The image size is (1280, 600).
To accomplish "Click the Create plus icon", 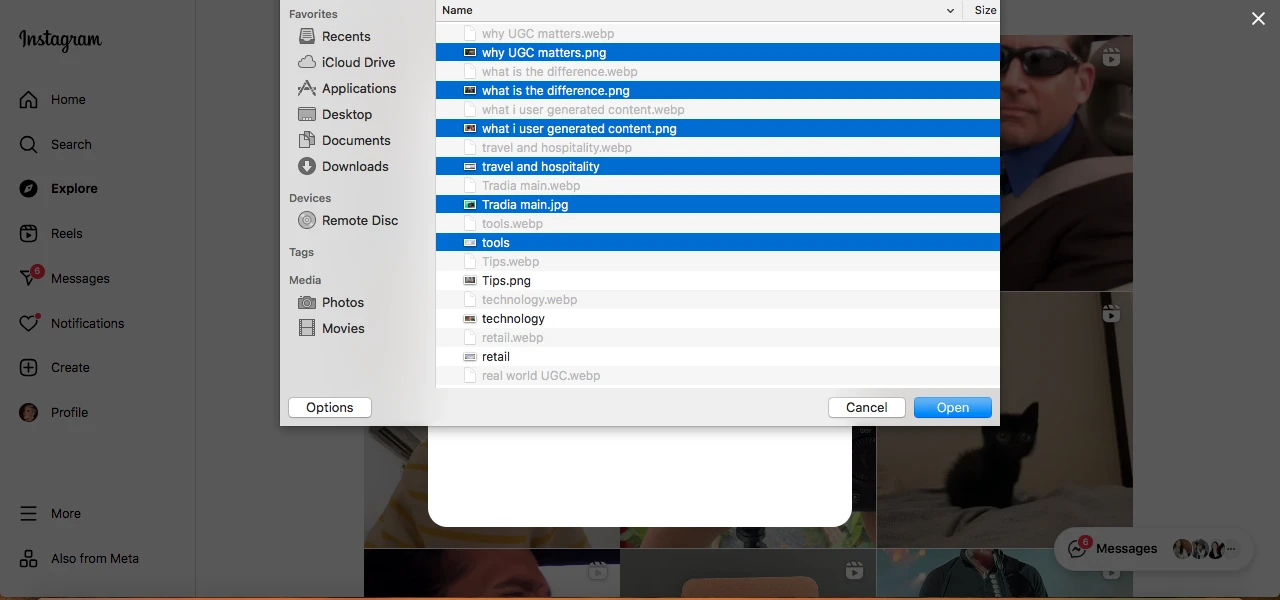I will pos(29,368).
